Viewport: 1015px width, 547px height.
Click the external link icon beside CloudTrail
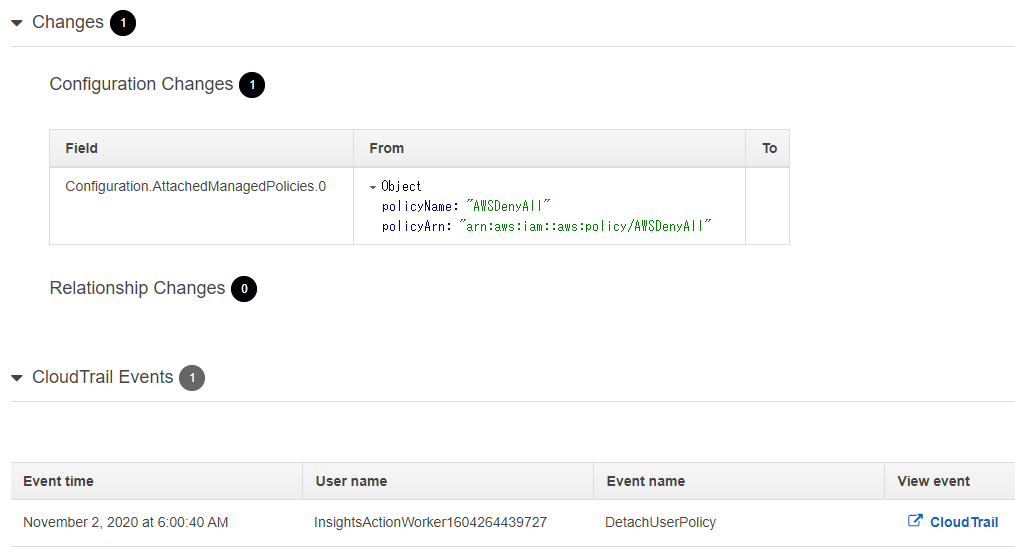pyautogui.click(x=914, y=521)
